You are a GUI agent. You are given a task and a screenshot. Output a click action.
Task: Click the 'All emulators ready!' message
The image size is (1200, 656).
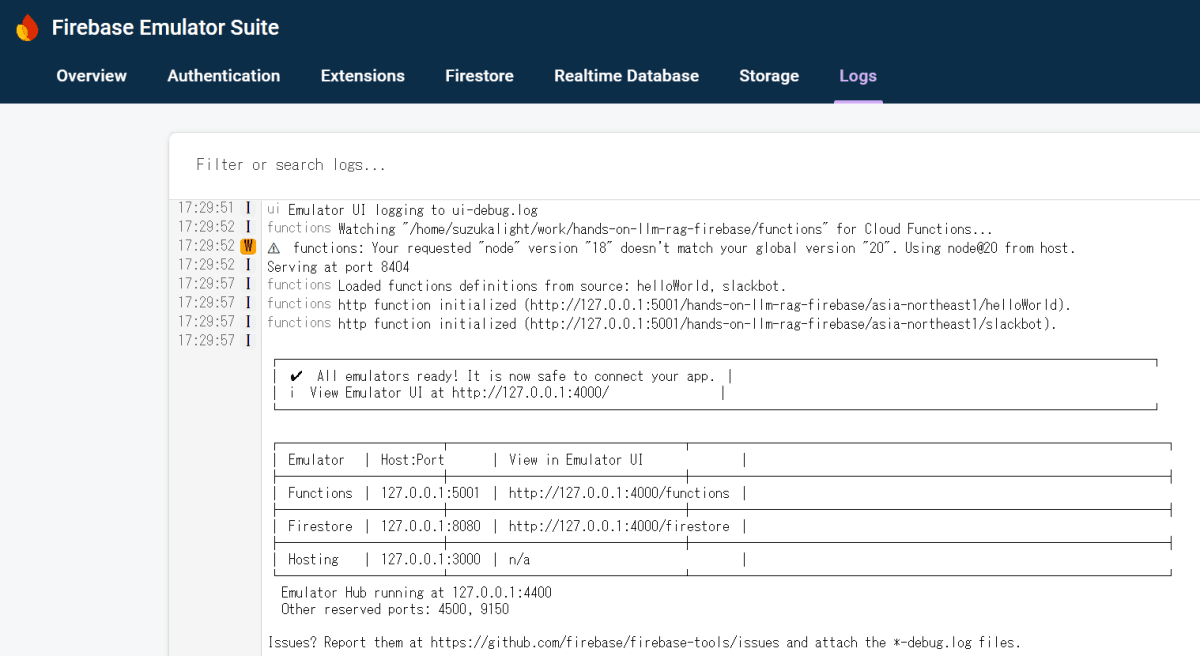click(x=516, y=376)
